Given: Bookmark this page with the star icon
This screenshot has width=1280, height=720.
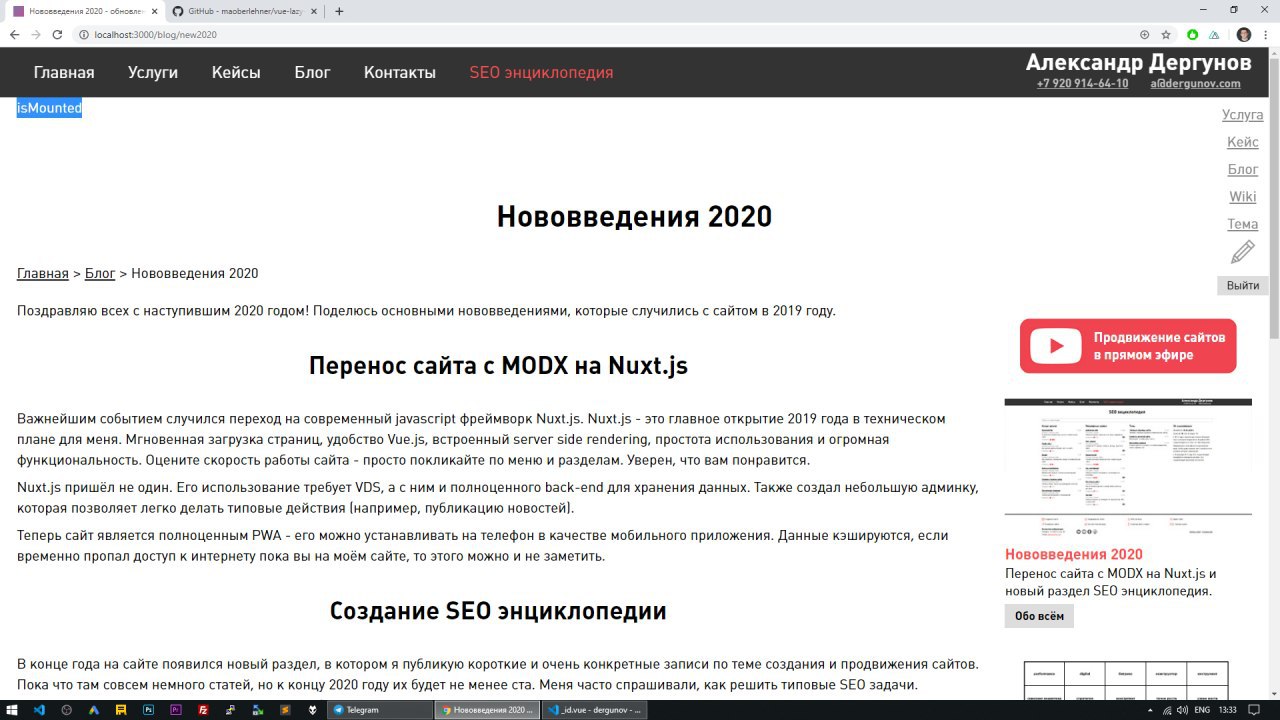Looking at the screenshot, I should coord(1166,34).
